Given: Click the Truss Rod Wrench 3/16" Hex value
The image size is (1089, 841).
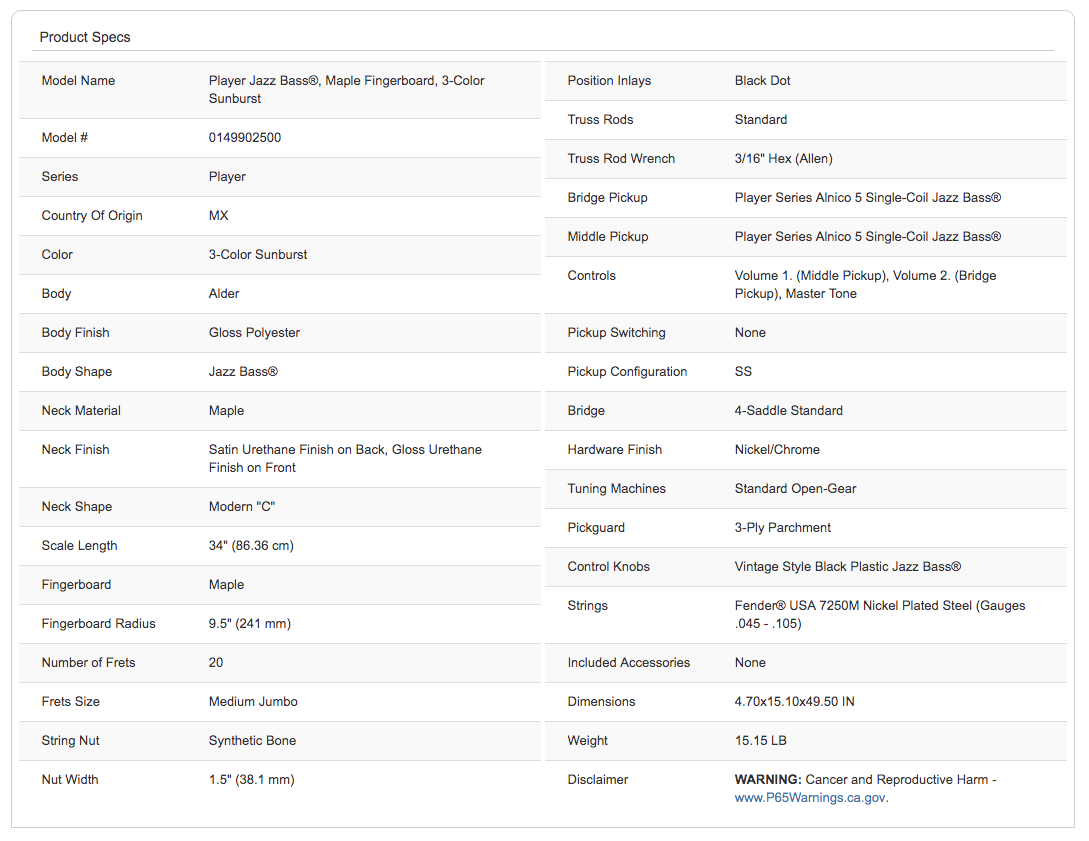Looking at the screenshot, I should click(x=783, y=158).
